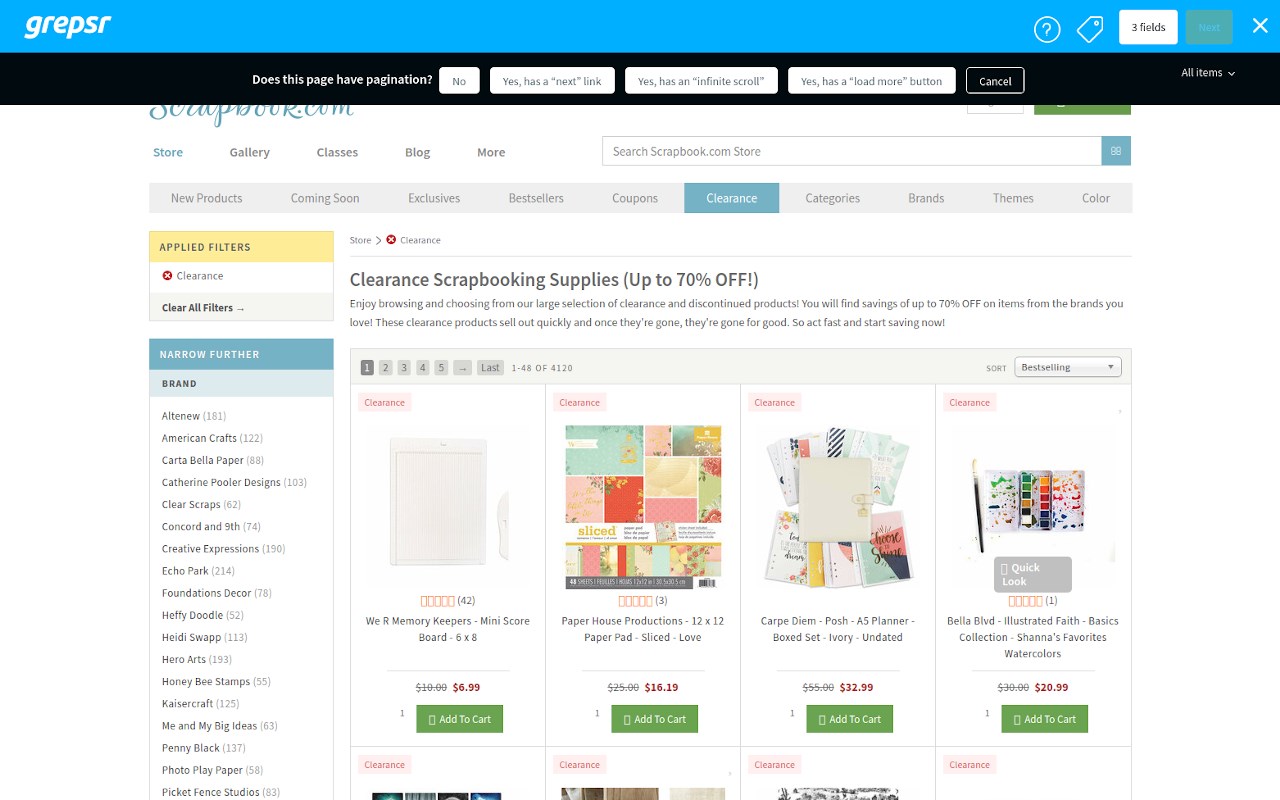Focus the Search Scrapbook.com Store field
This screenshot has width=1280, height=800.
point(851,151)
